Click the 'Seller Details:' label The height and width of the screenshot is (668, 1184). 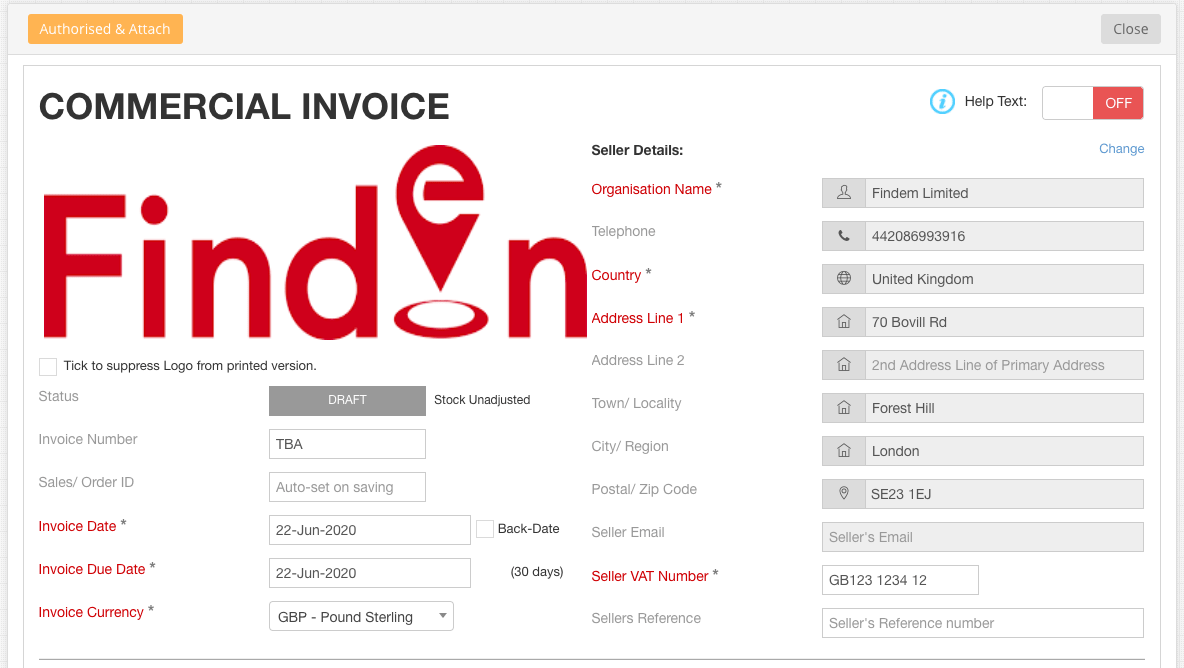[637, 150]
